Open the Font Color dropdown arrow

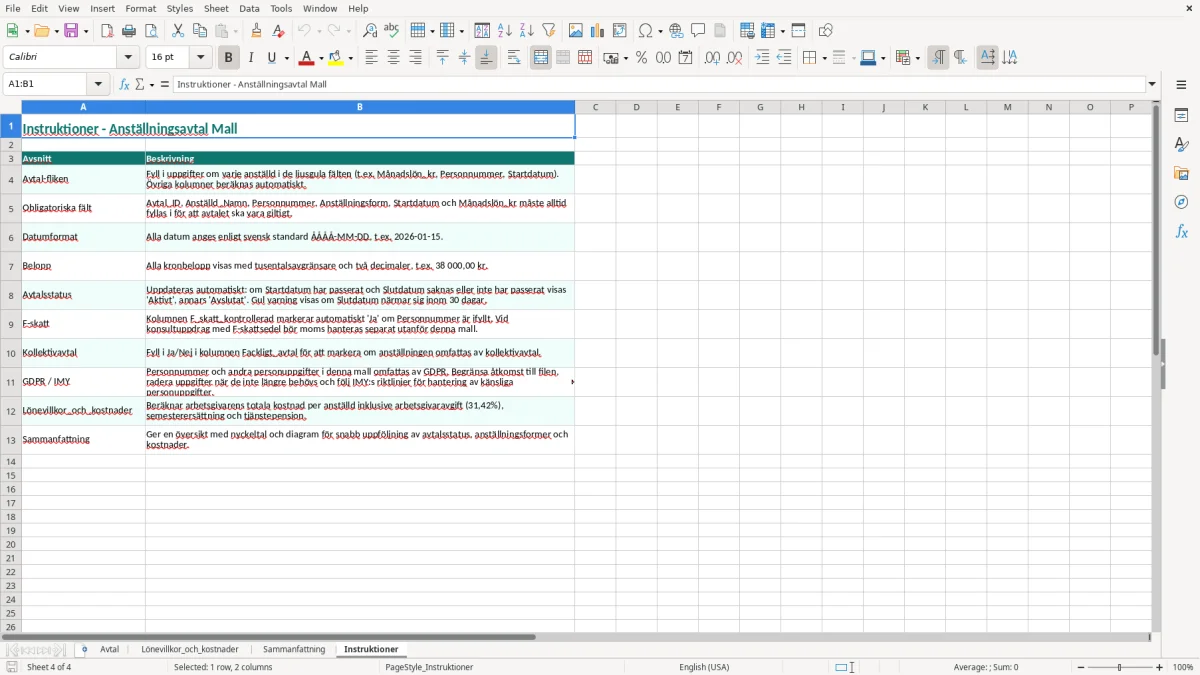(321, 58)
